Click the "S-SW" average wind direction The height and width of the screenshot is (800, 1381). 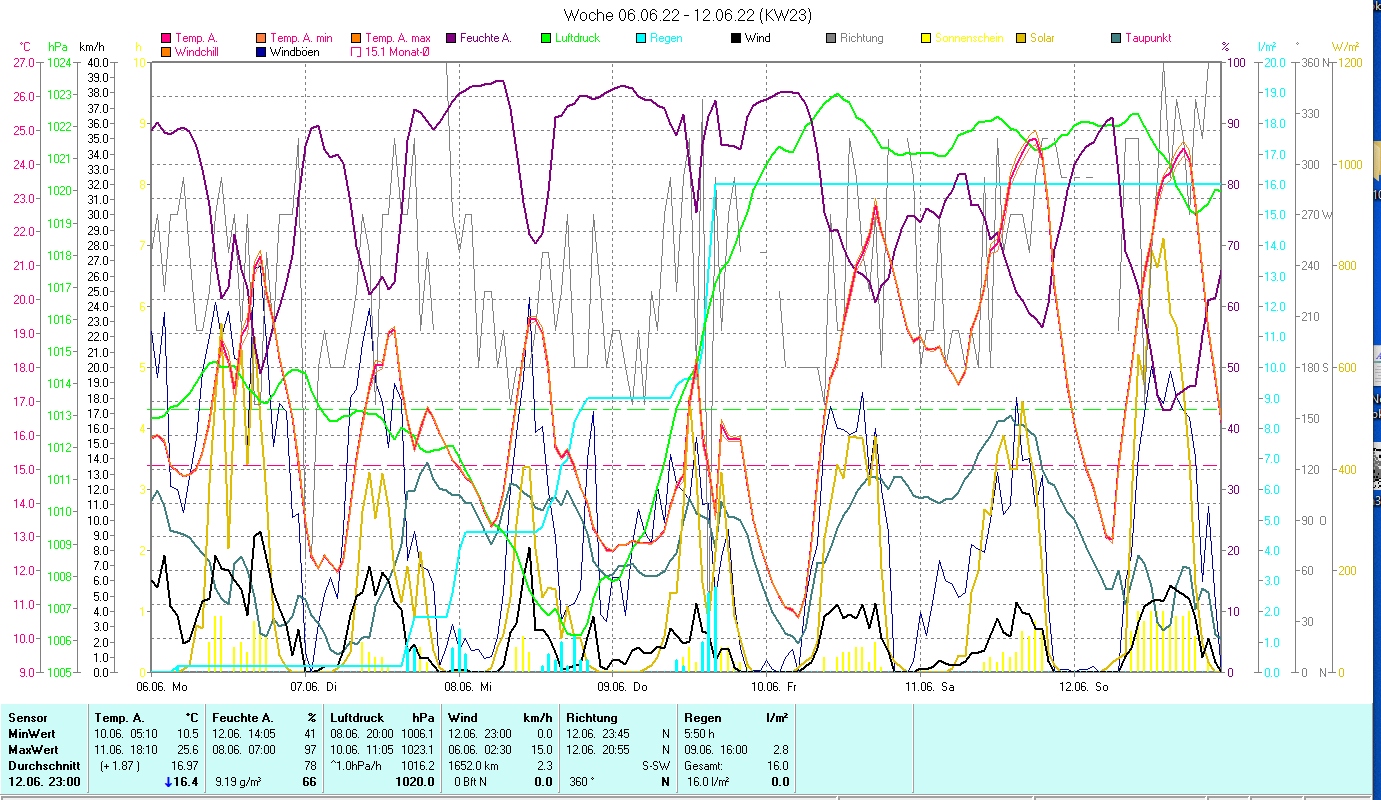click(656, 766)
